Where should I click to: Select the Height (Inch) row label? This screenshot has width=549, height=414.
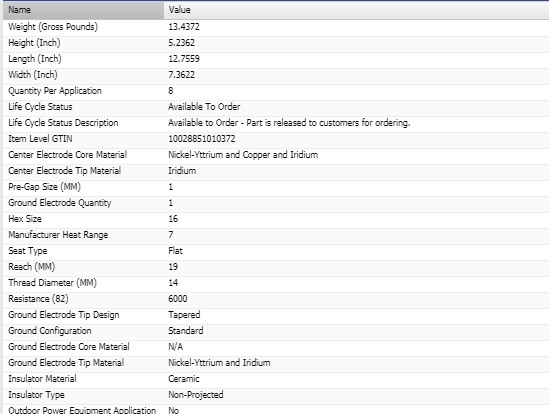34,43
